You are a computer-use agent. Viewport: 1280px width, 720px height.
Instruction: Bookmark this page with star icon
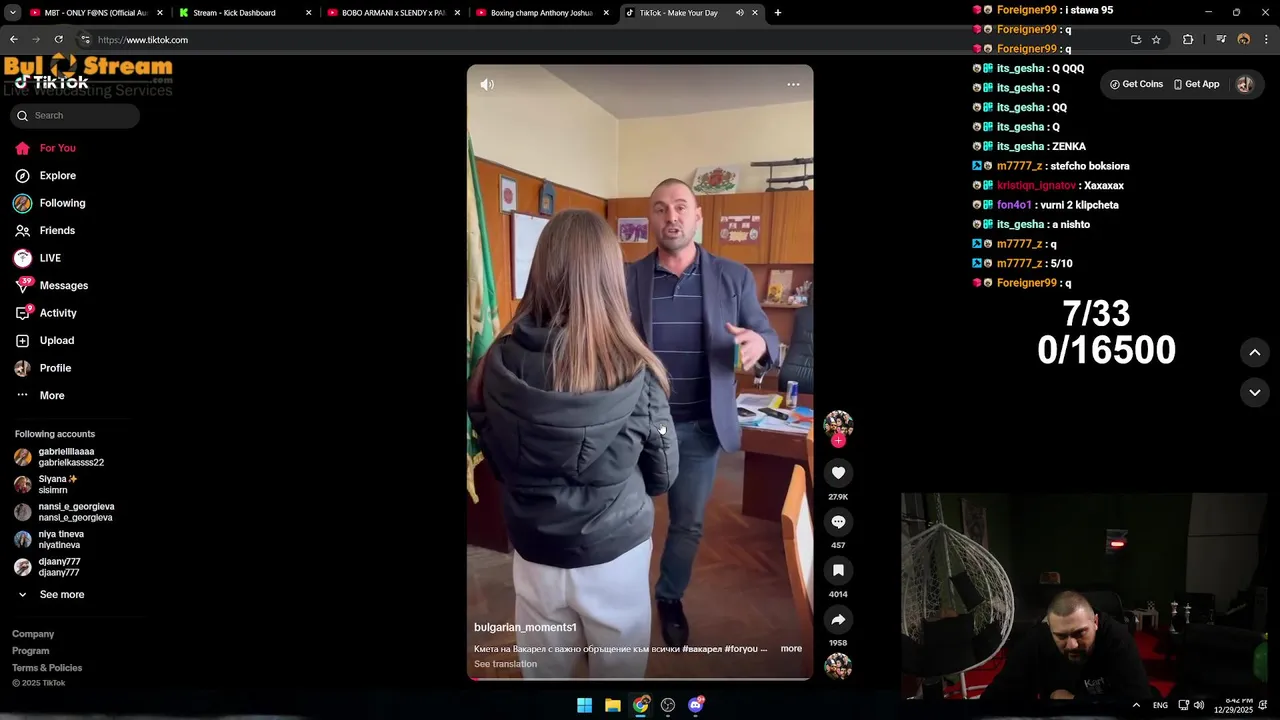(x=1156, y=40)
